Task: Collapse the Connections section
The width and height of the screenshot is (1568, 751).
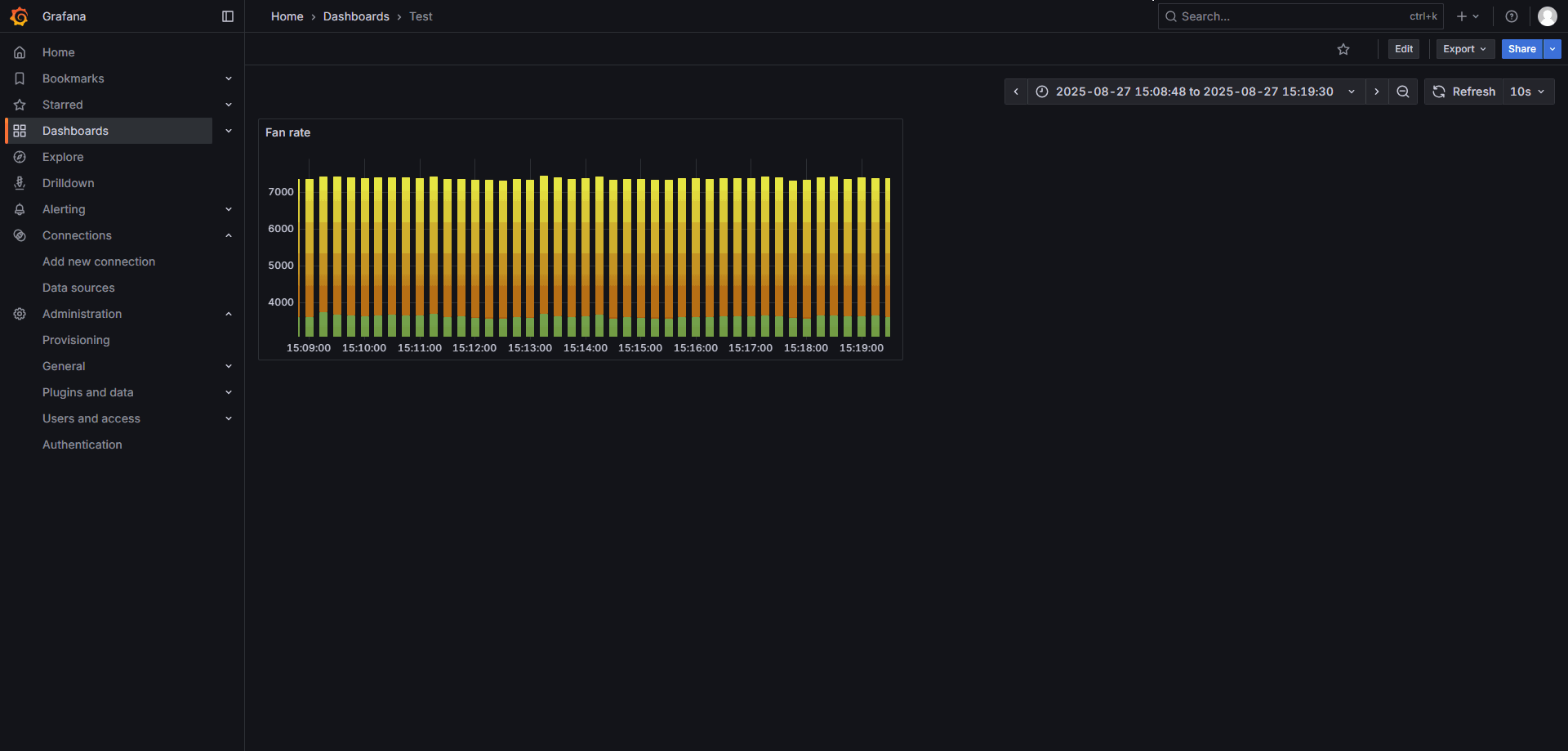Action: tap(229, 235)
